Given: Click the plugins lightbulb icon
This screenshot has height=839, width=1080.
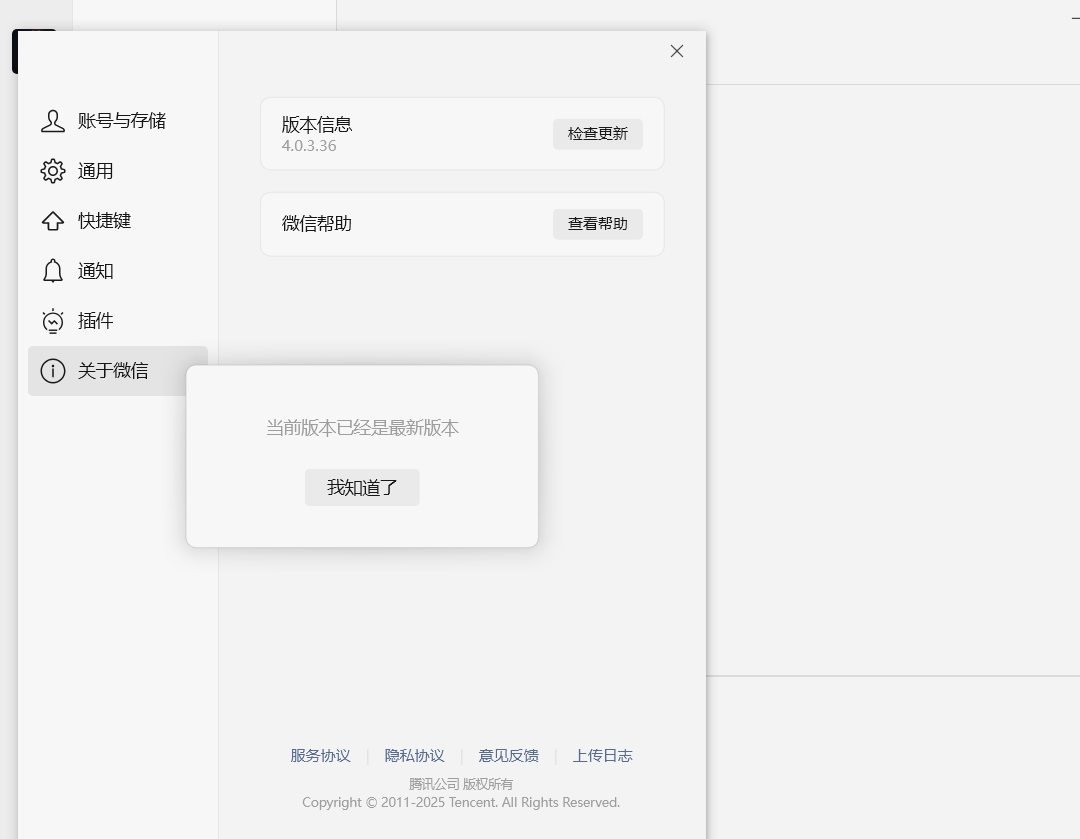Looking at the screenshot, I should click(x=52, y=321).
